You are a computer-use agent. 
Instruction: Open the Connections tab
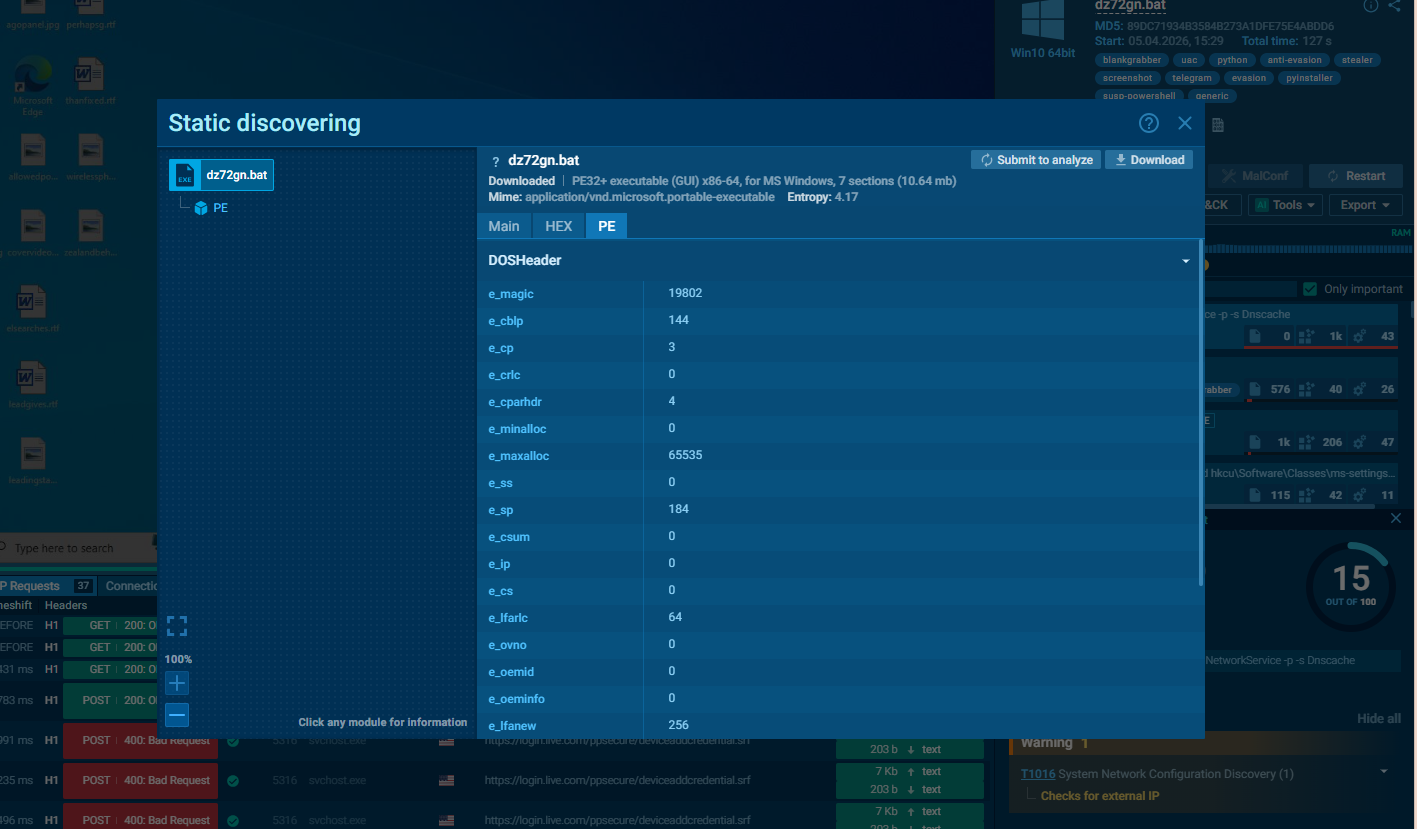[131, 586]
